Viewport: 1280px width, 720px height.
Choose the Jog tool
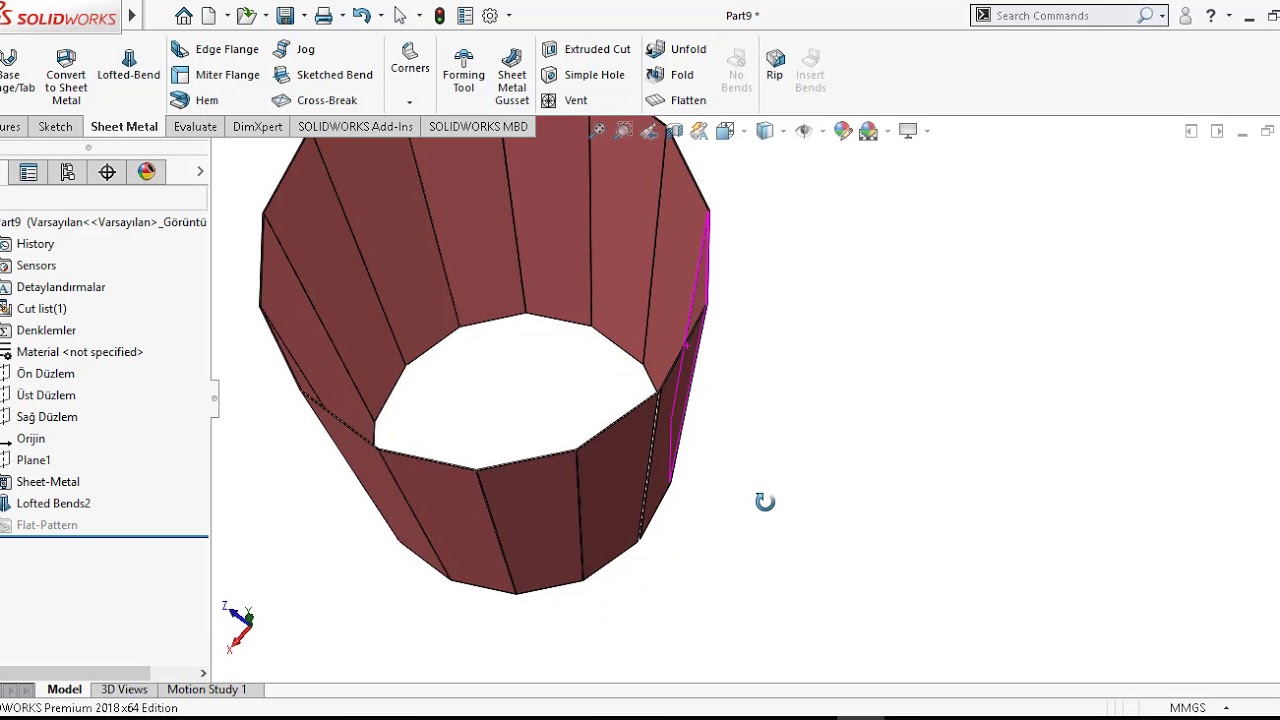[294, 49]
